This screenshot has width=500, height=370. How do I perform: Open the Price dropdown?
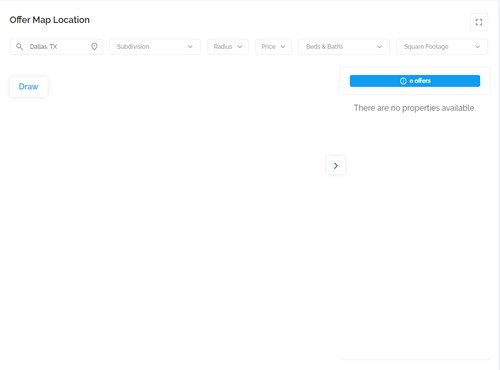tap(273, 47)
